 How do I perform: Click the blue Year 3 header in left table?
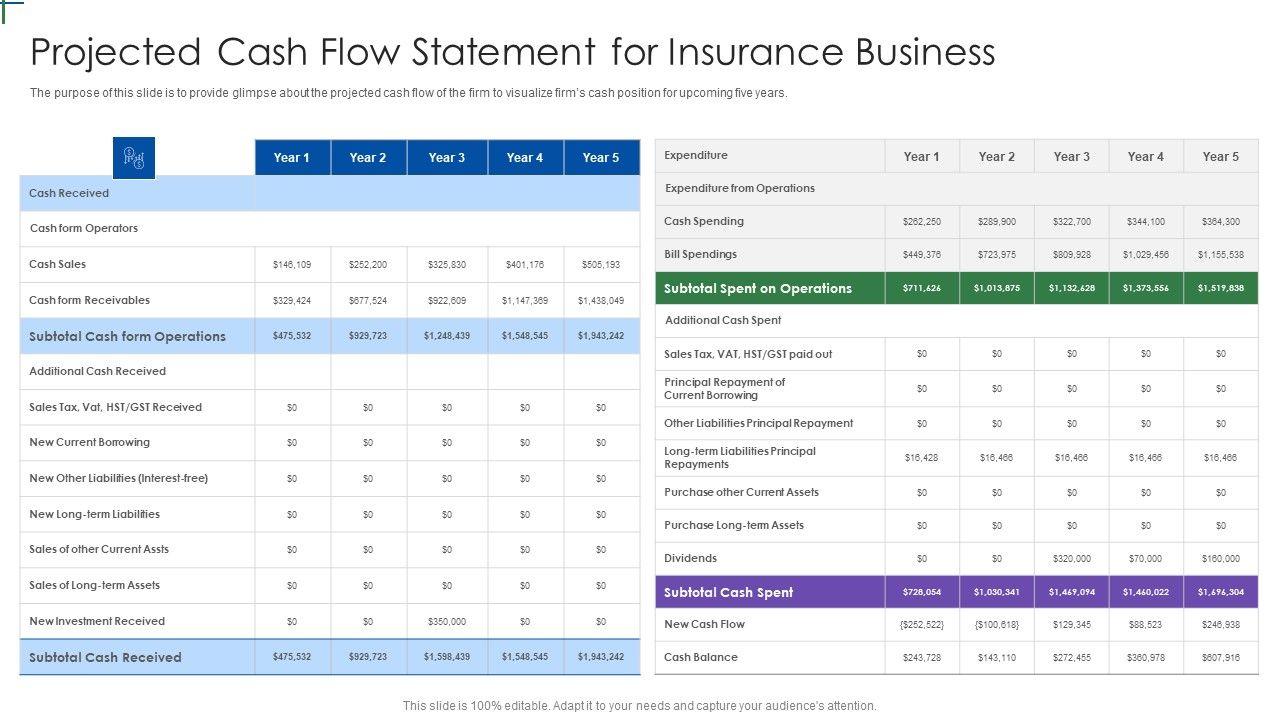(x=447, y=158)
